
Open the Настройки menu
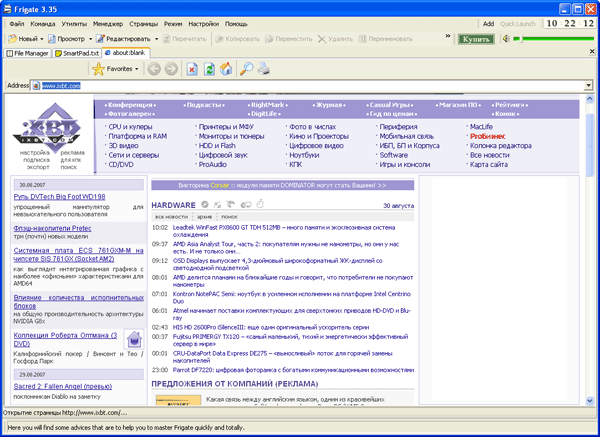(204, 24)
